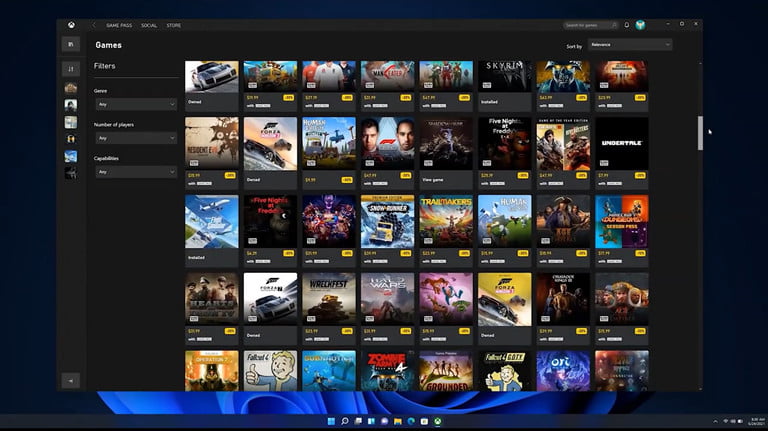Open the Maneater game tile

click(x=387, y=76)
